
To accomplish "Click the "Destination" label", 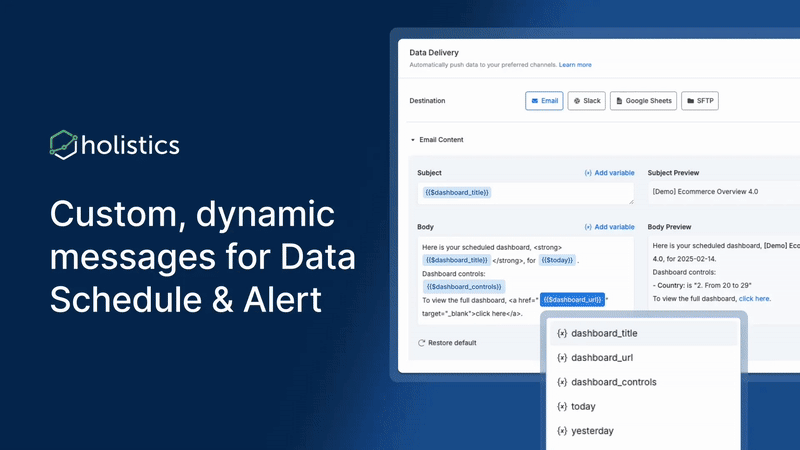I will point(427,101).
